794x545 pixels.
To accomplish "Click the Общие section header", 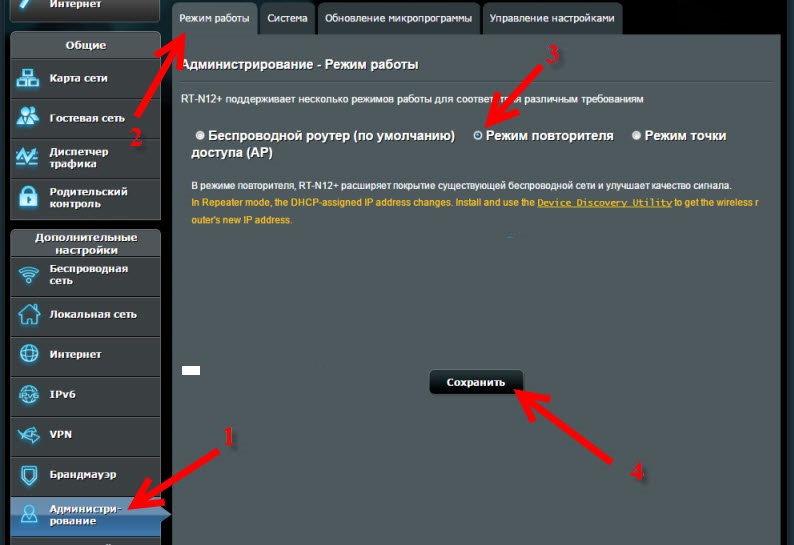I will coord(85,45).
